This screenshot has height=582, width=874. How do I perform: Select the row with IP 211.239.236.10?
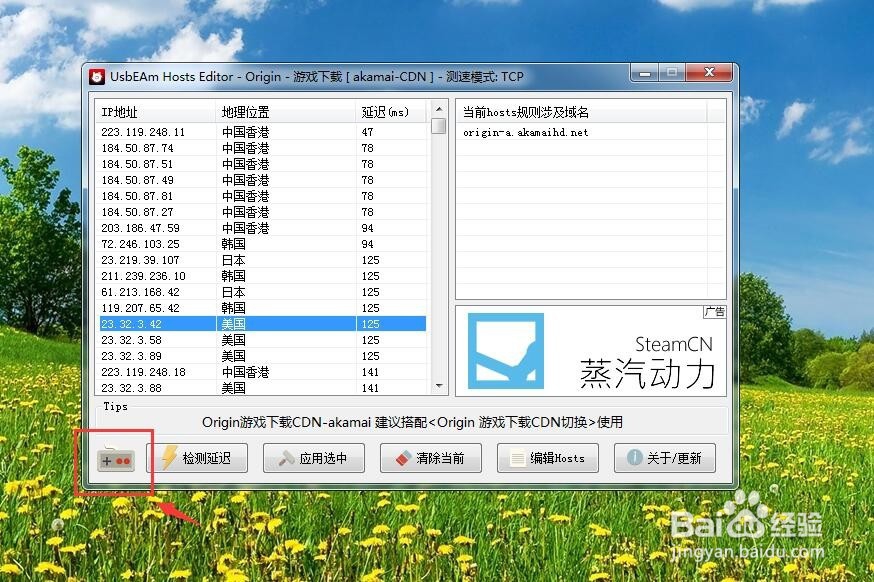coord(263,276)
